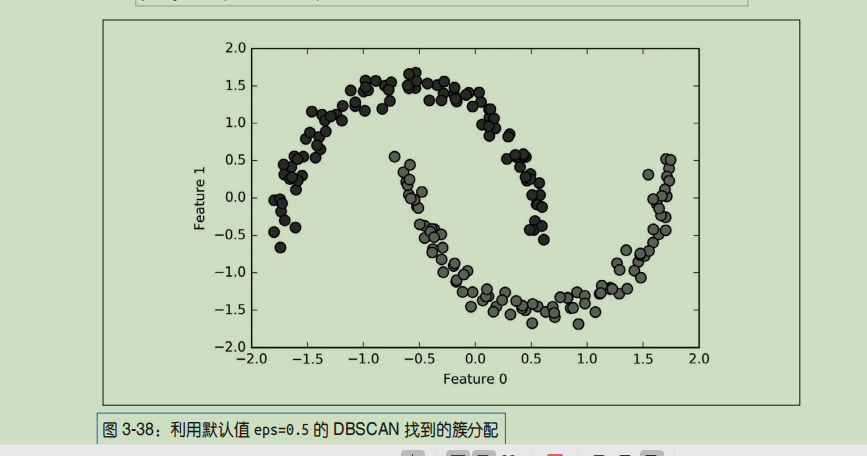
Task: Click the y-axis tick label 2.0
Action: (x=236, y=48)
